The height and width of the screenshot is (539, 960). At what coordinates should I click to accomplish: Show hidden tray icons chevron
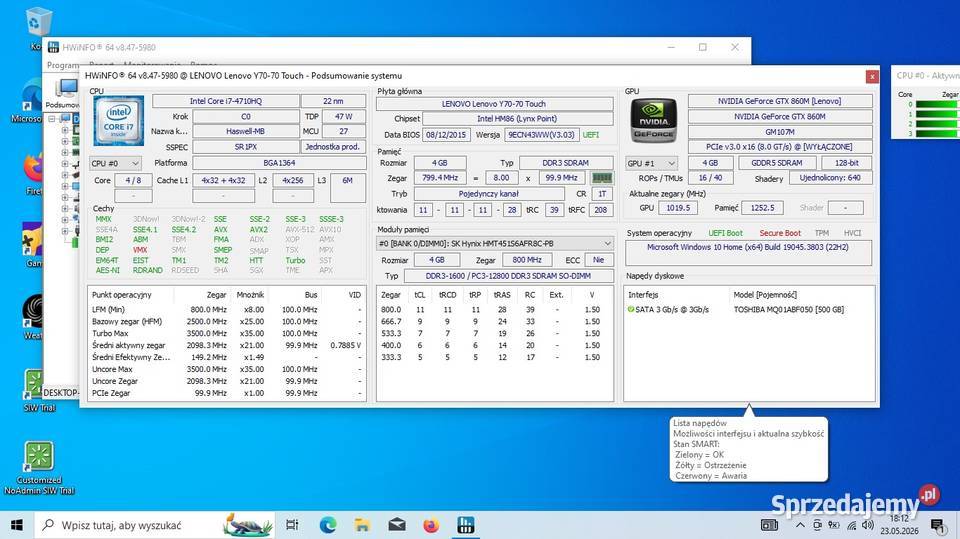pyautogui.click(x=800, y=525)
